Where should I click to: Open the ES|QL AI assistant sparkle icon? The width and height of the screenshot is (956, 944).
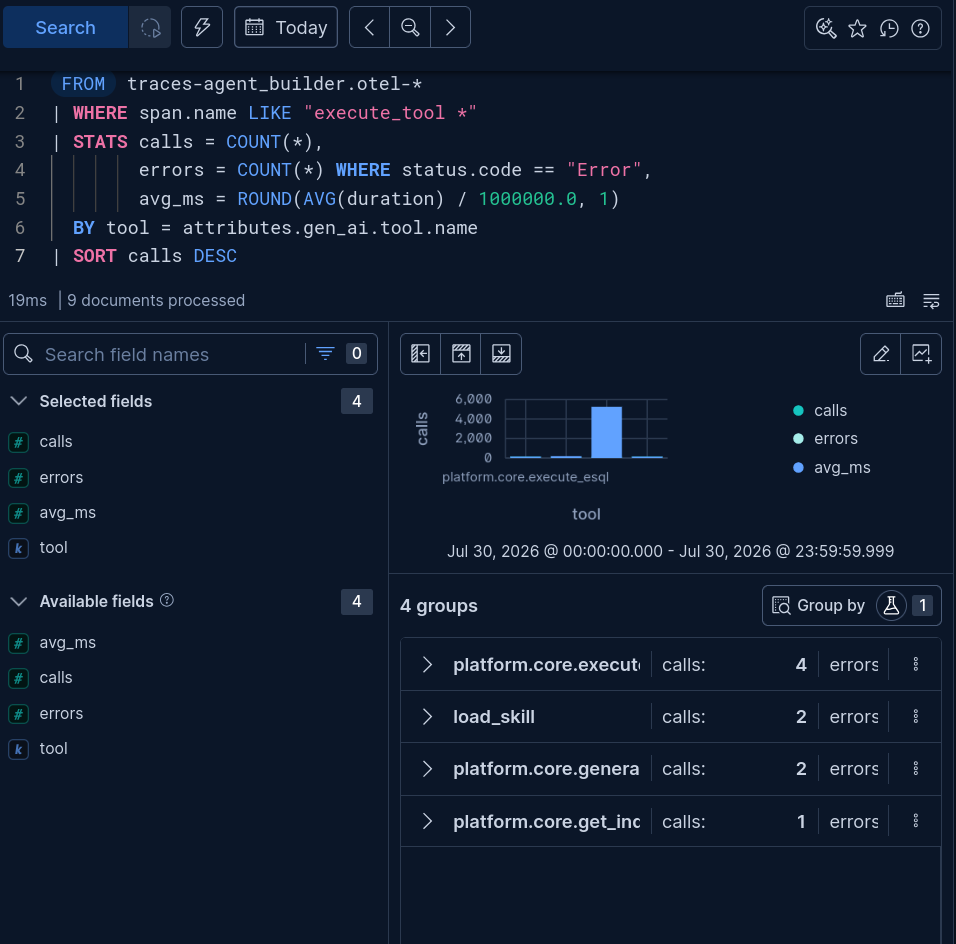(826, 28)
